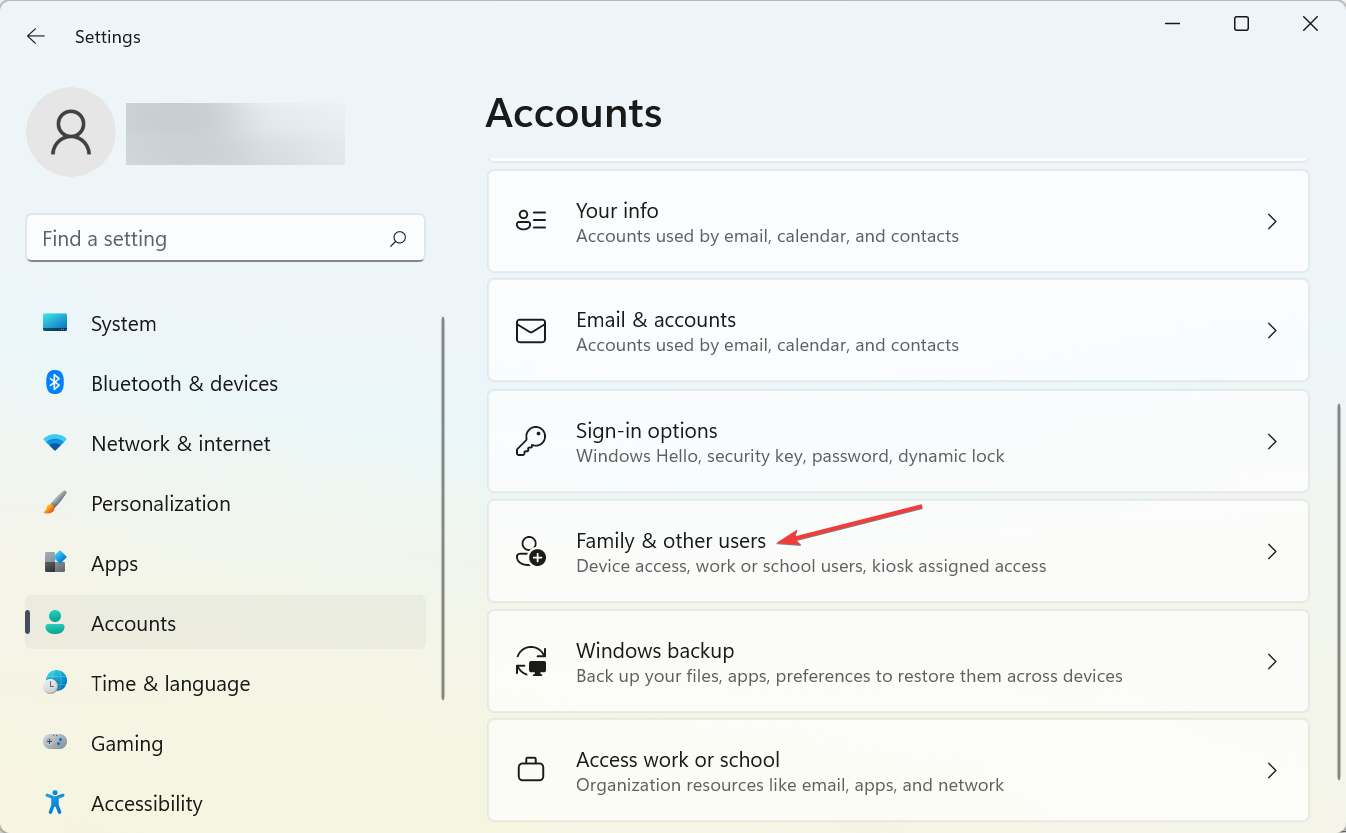The image size is (1346, 833).
Task: Click the Time & language globe icon
Action: 55,682
